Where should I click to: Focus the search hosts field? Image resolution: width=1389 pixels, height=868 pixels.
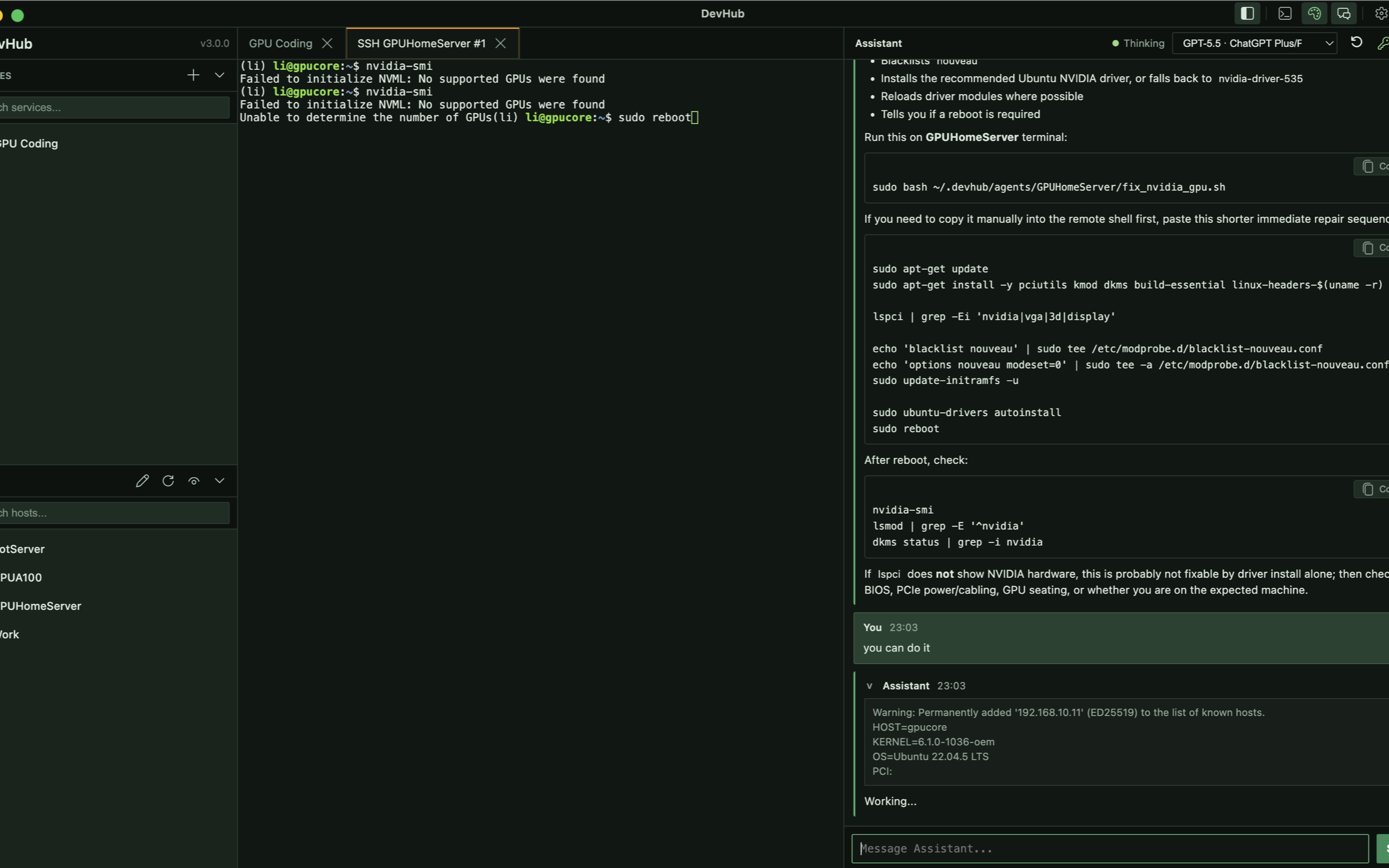pos(114,513)
